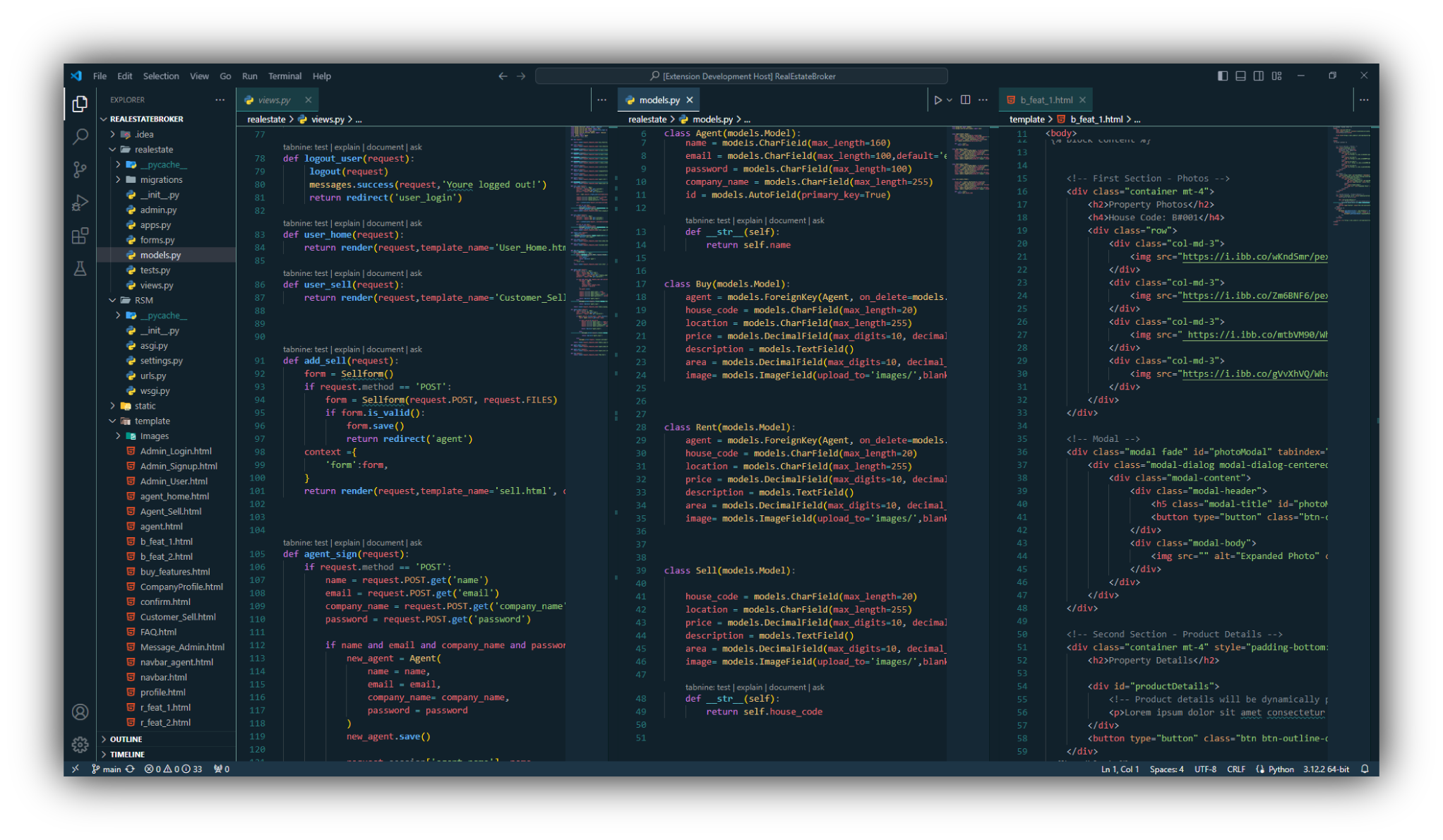
Task: Expand the migrations folder
Action: pyautogui.click(x=161, y=180)
